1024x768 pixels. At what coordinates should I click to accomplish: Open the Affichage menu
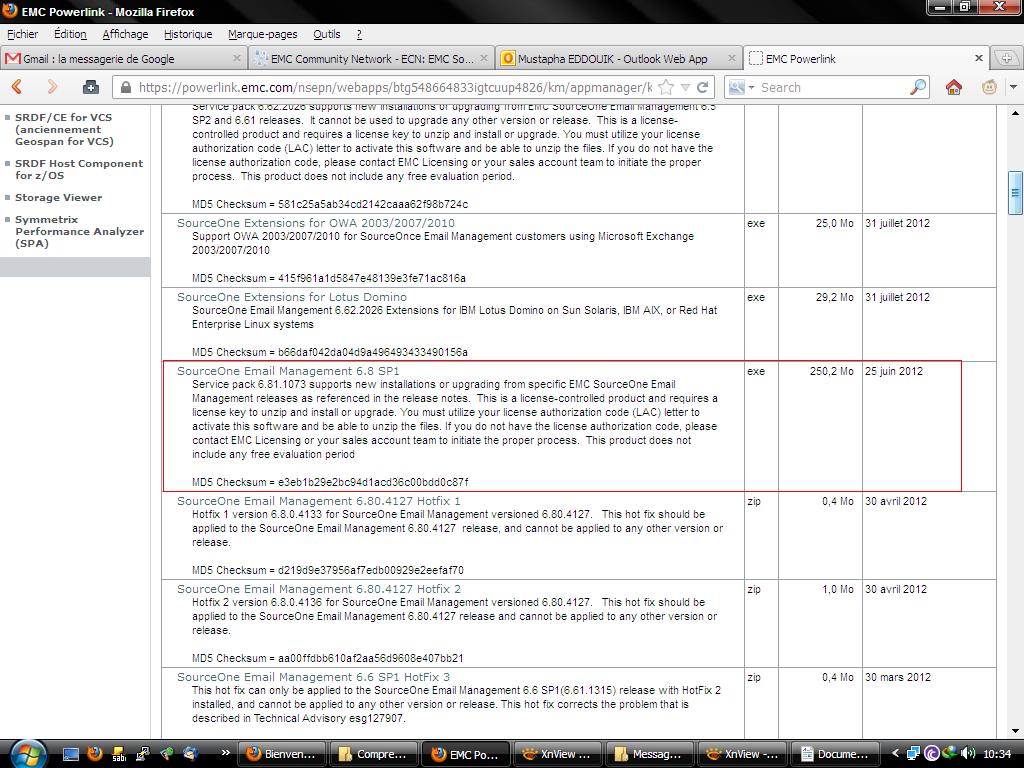tap(125, 34)
